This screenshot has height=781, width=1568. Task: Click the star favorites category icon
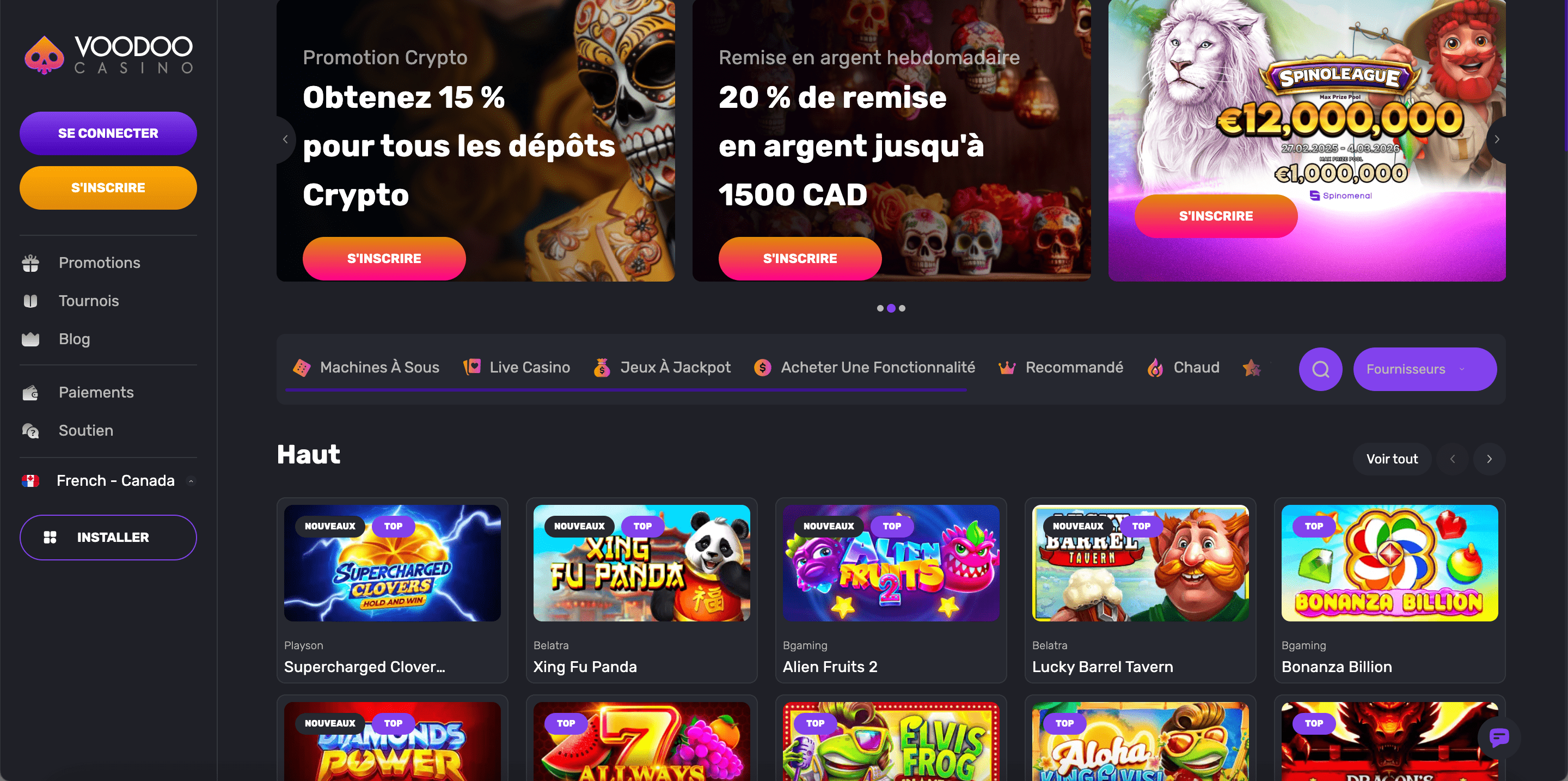[1252, 367]
